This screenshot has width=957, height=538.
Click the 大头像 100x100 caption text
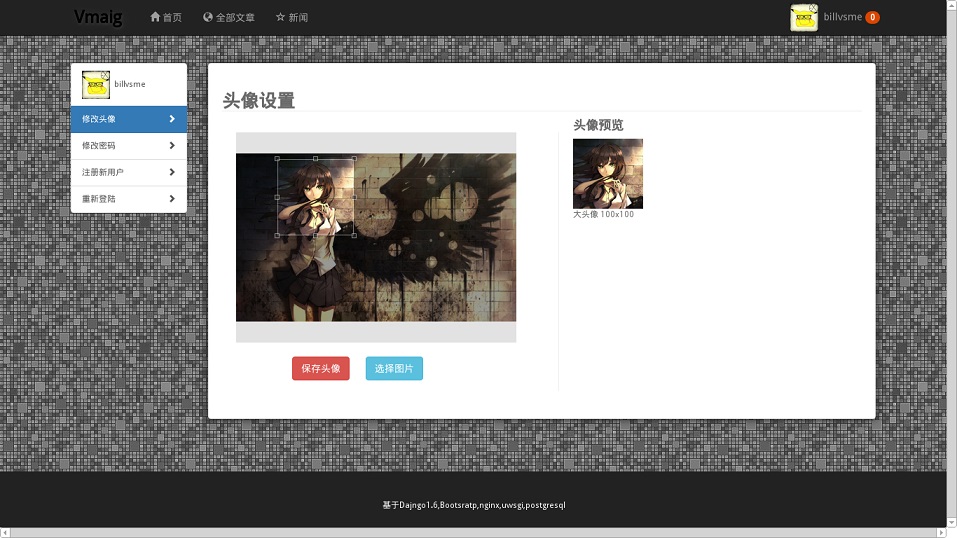(x=604, y=214)
